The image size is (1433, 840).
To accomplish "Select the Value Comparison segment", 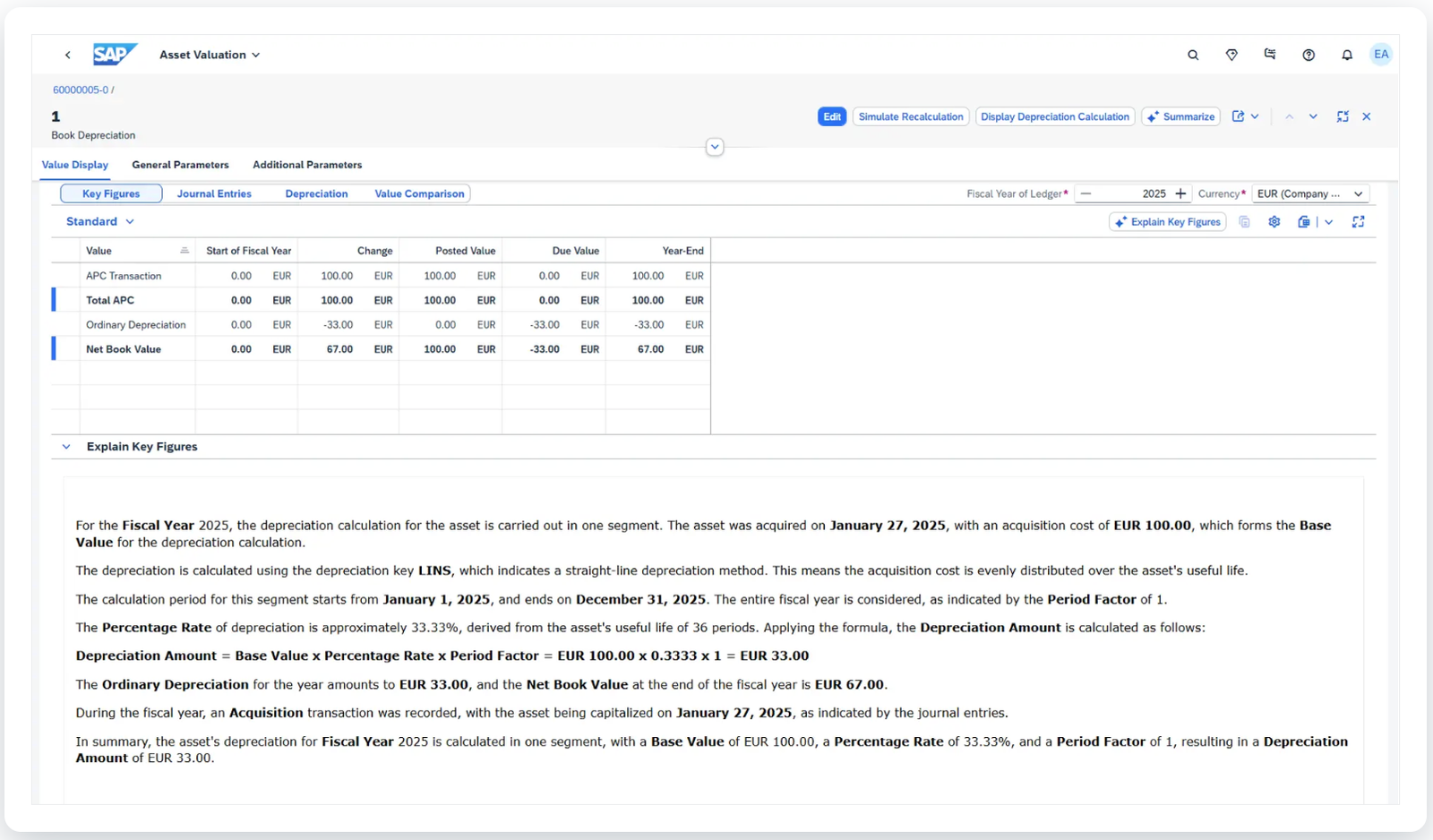I will (419, 193).
